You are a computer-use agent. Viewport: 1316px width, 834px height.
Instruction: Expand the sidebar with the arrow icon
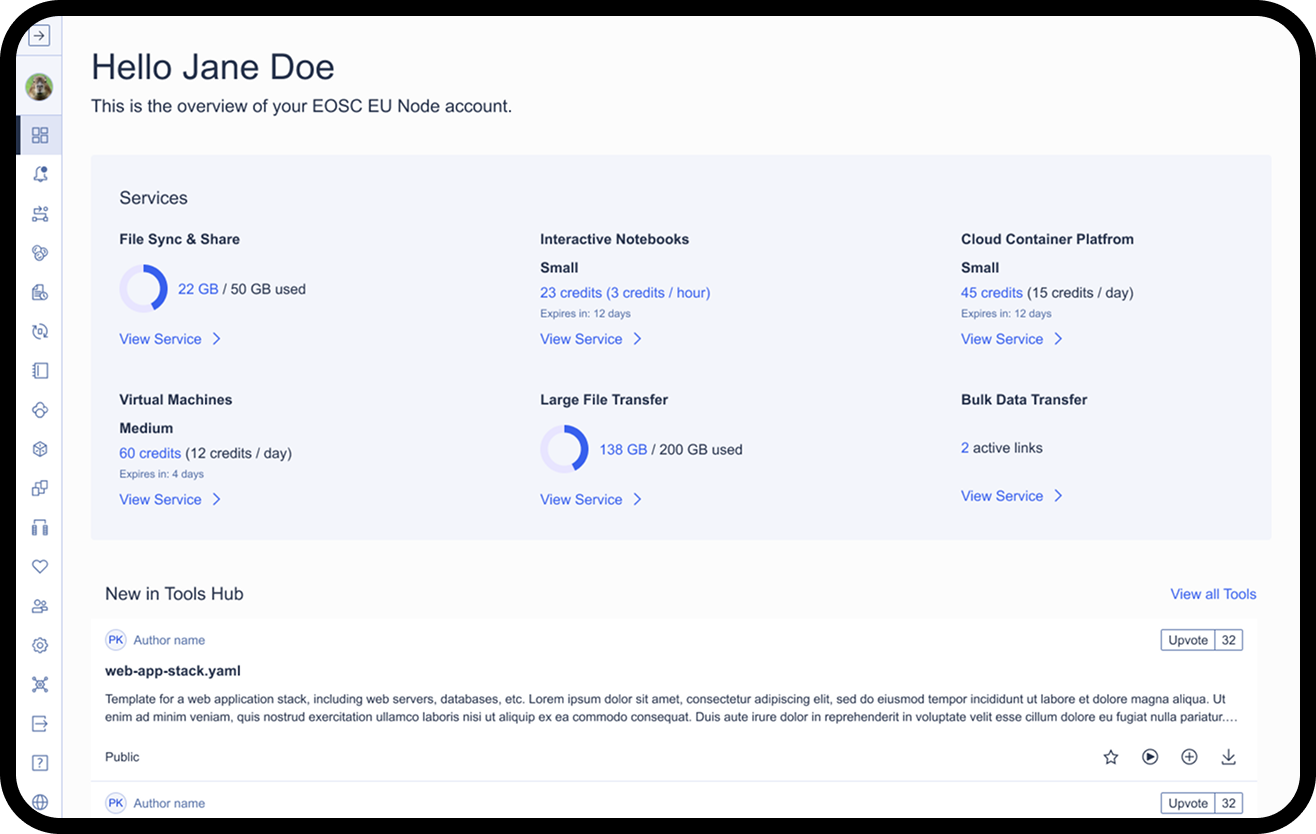click(39, 37)
